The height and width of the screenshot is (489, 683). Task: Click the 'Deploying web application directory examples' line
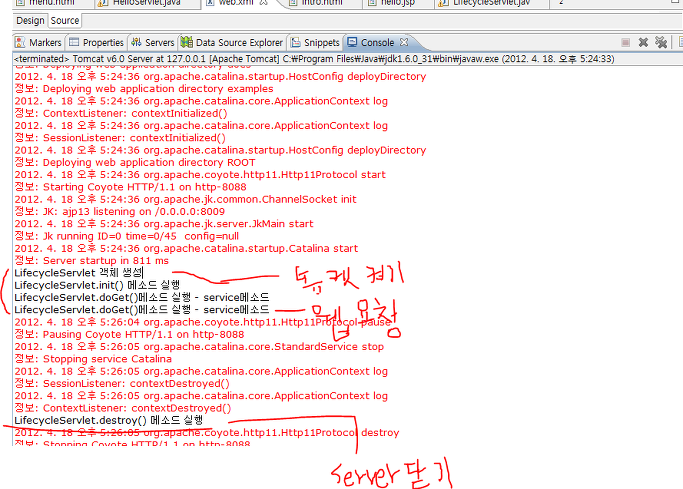click(144, 89)
